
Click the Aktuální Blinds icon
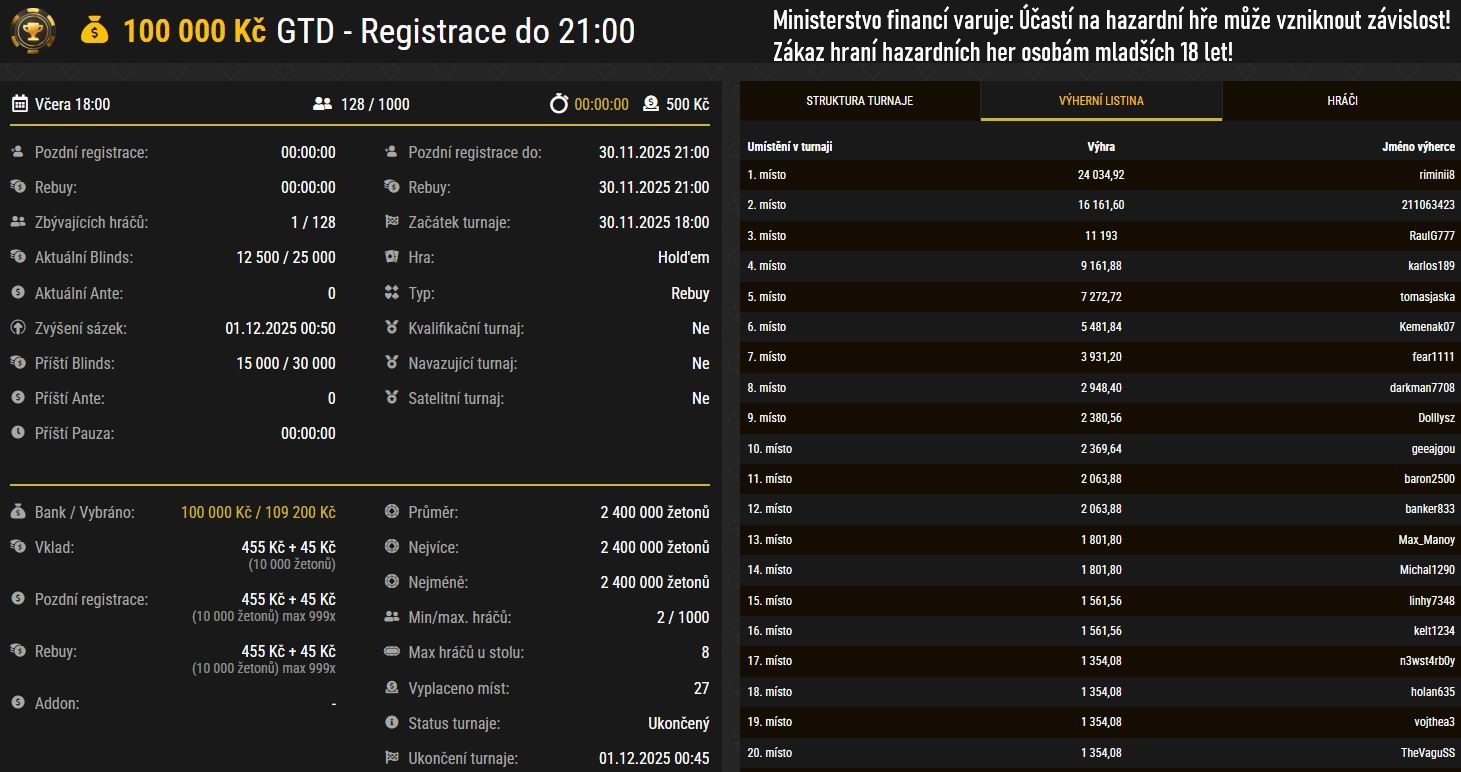pyautogui.click(x=18, y=257)
